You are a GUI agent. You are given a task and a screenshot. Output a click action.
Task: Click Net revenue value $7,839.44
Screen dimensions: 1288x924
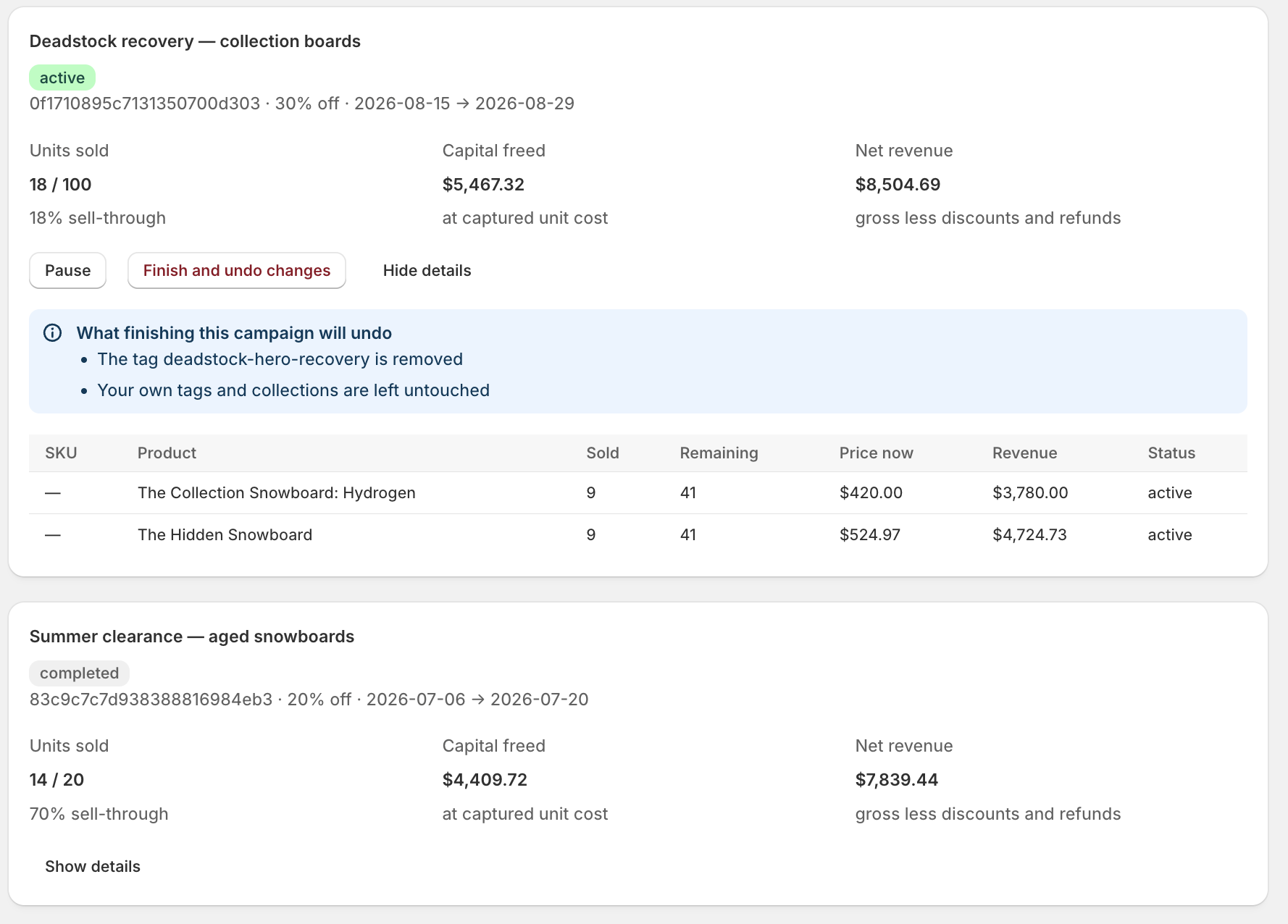pyautogui.click(x=897, y=780)
